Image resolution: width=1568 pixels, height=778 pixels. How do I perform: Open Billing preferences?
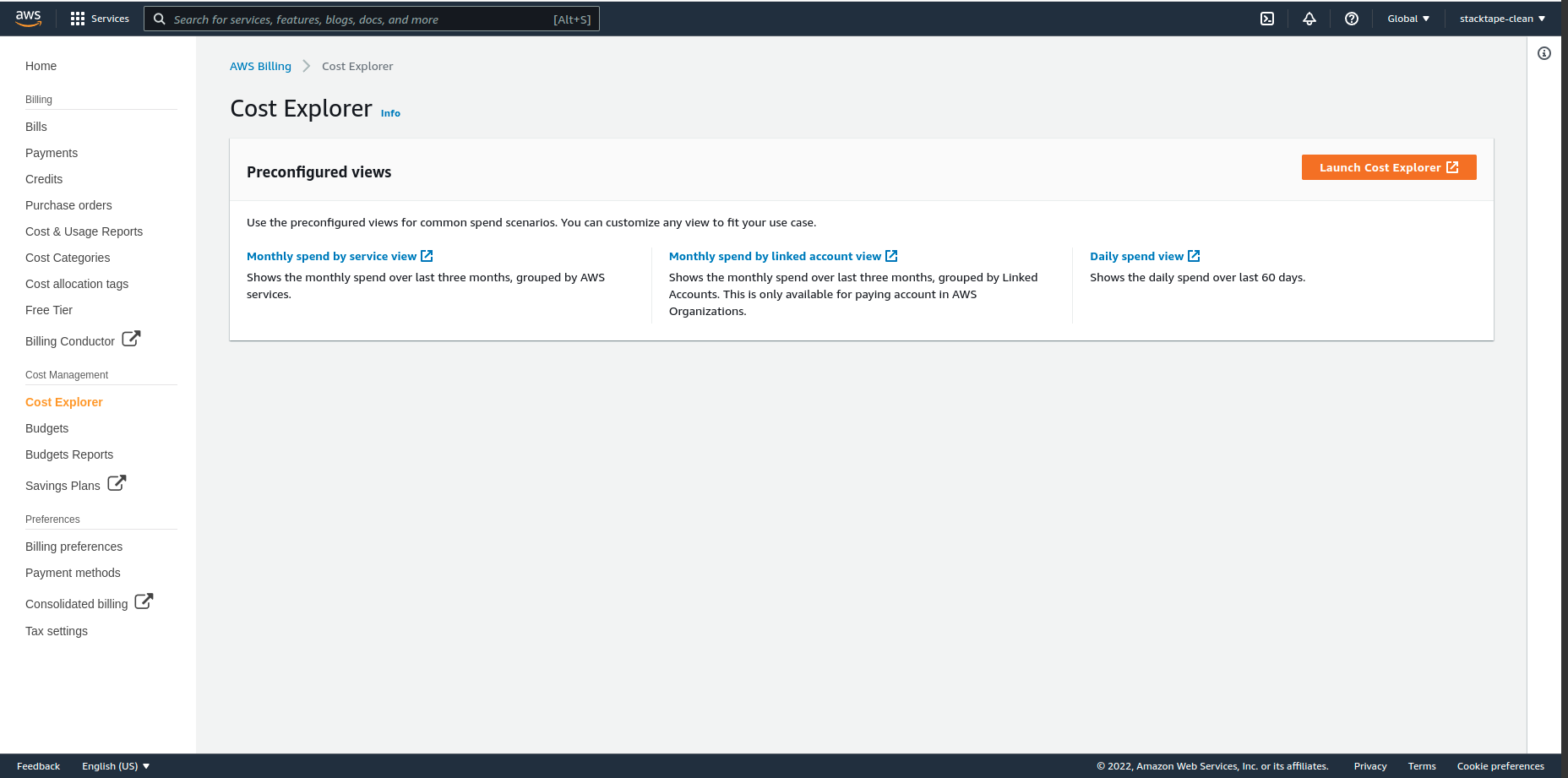(73, 547)
